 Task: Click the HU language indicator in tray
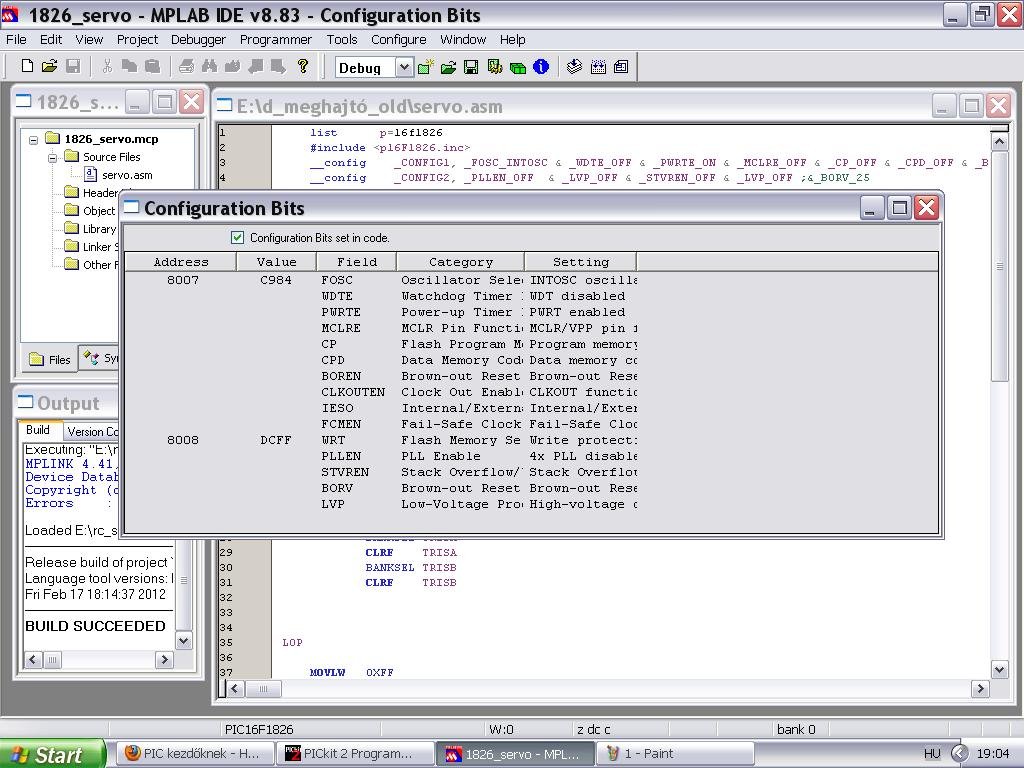(932, 754)
